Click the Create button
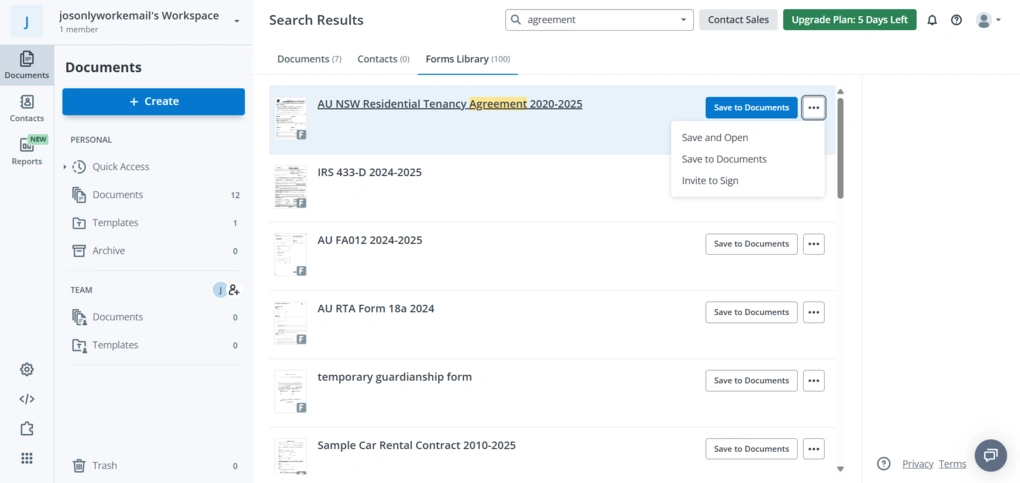This screenshot has width=1020, height=483. 154,102
